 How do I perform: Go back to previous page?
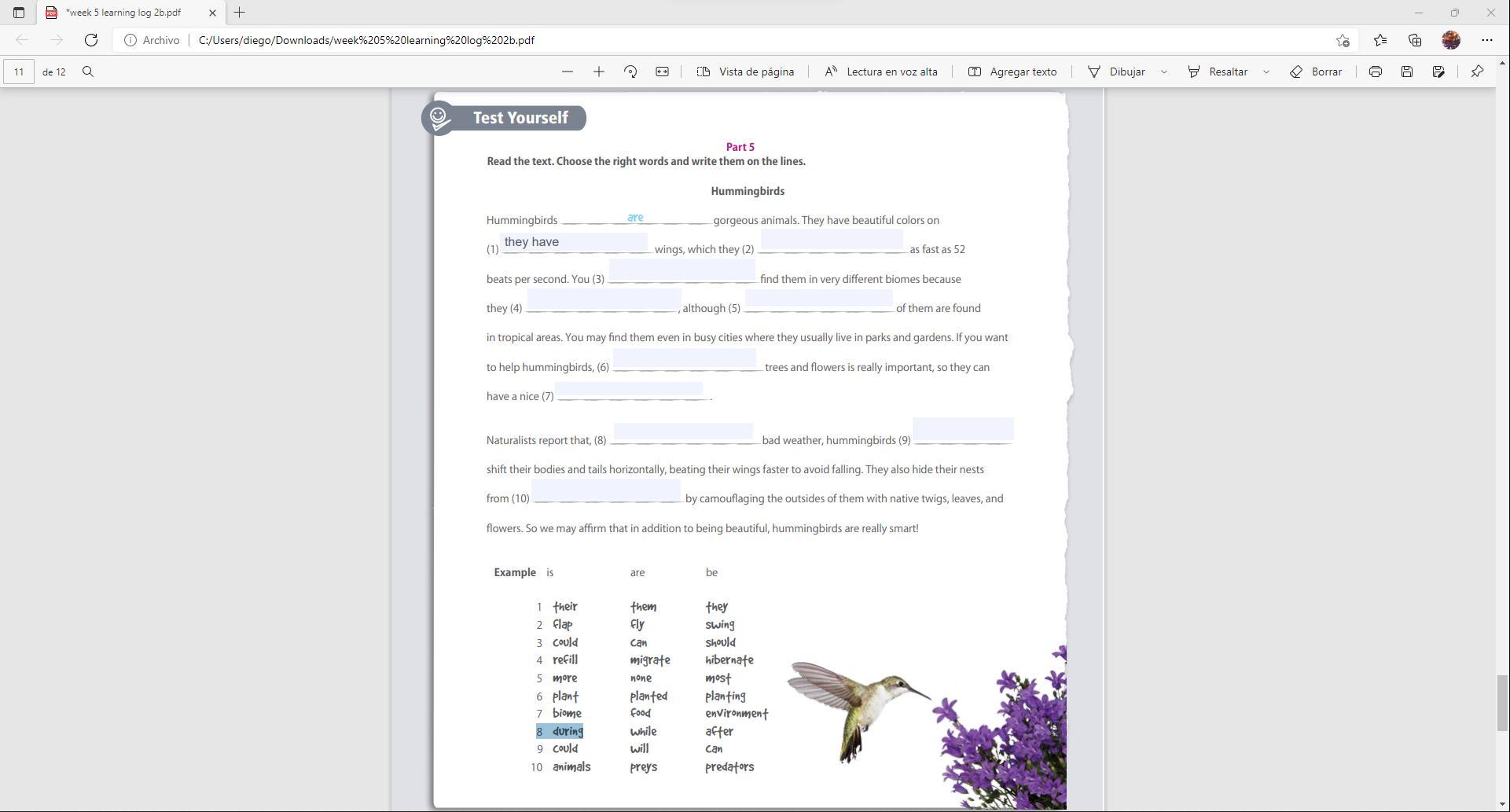point(22,40)
